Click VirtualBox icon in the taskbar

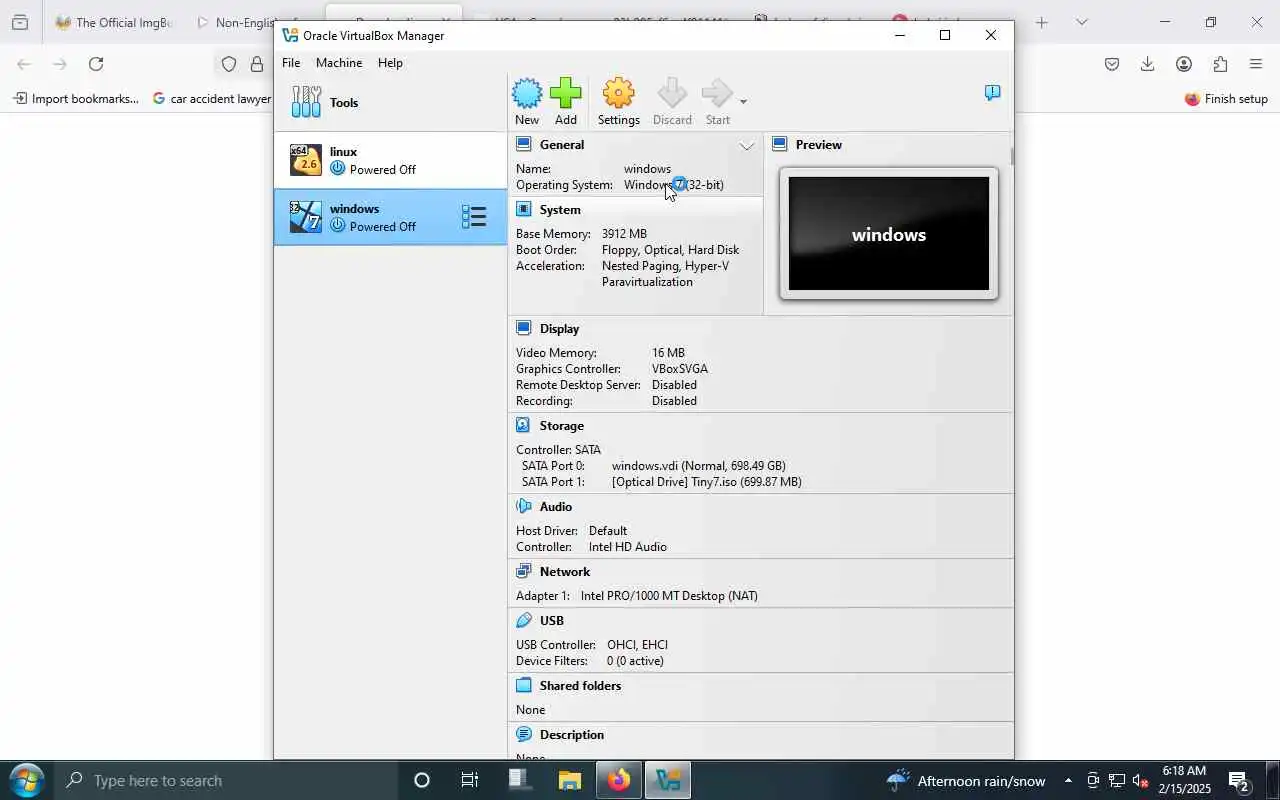click(x=667, y=780)
